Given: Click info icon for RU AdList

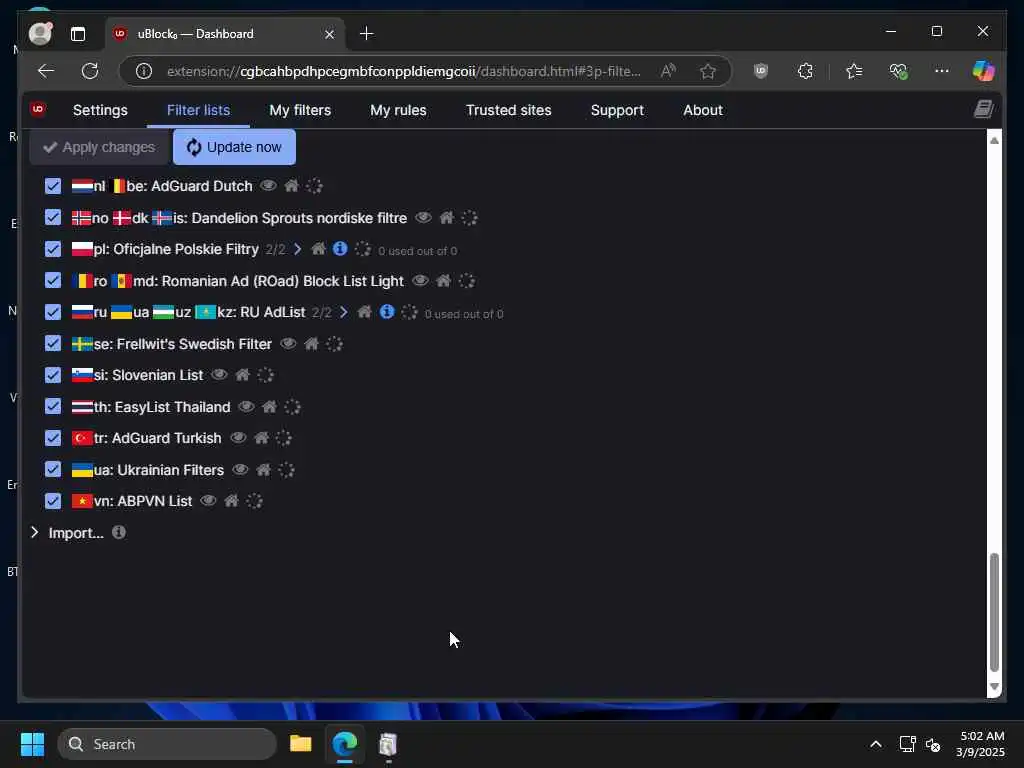Looking at the screenshot, I should [x=387, y=312].
